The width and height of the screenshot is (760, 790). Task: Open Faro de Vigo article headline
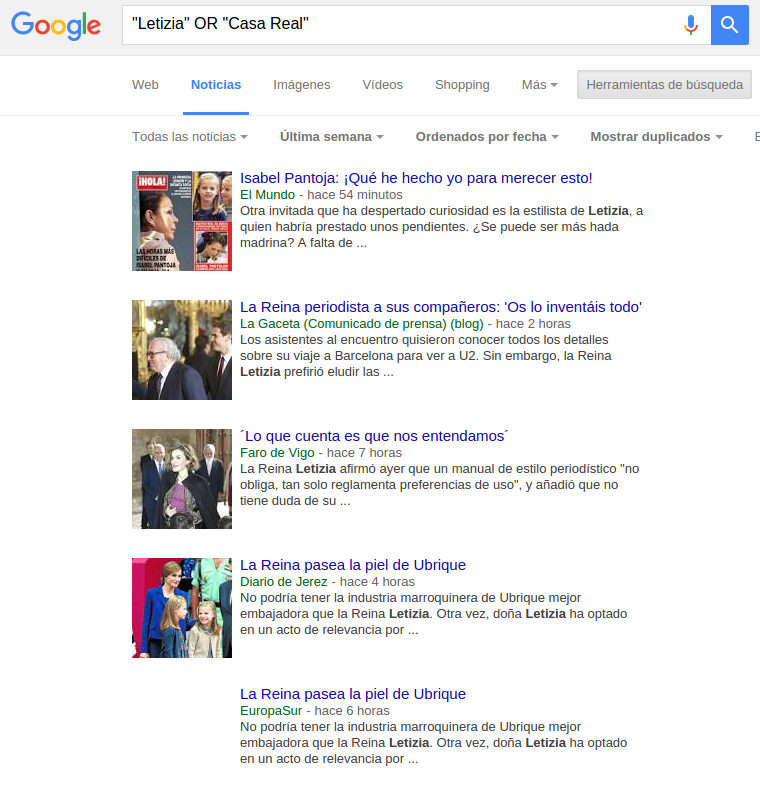point(375,436)
